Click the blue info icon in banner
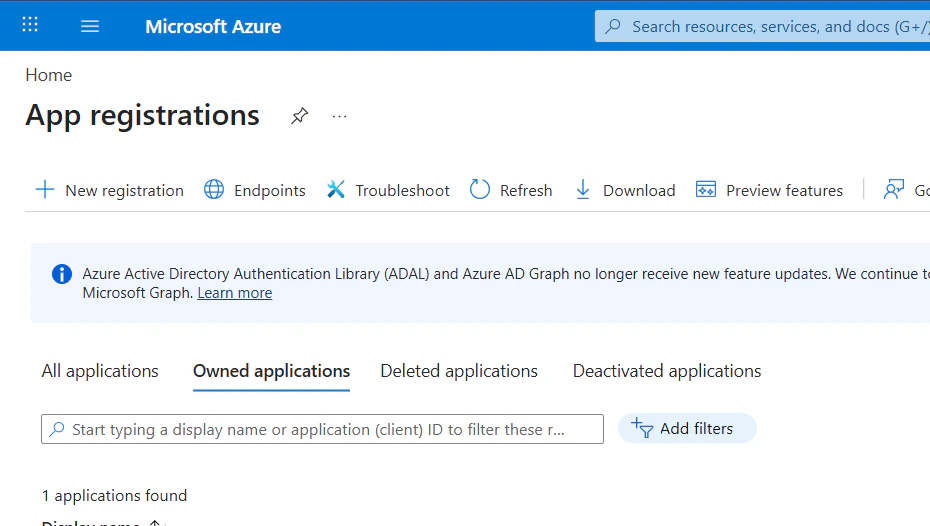 pos(62,274)
